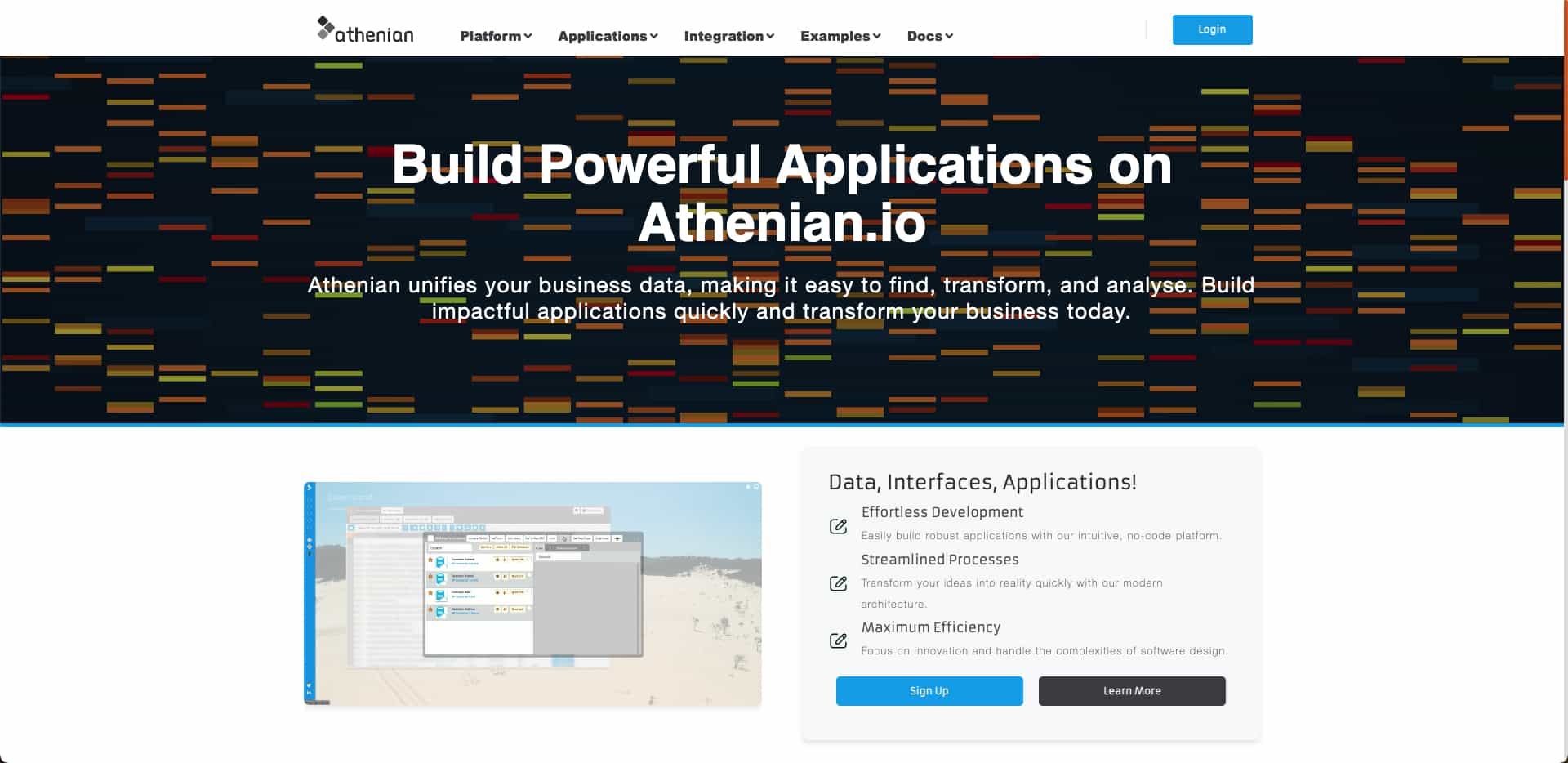Screen dimensions: 1568x763
Task: Click the Login button
Action: (1212, 29)
